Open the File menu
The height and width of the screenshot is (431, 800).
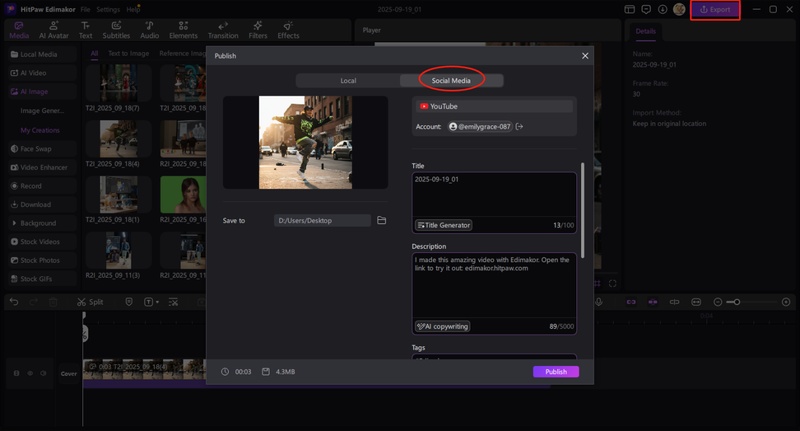[85, 9]
